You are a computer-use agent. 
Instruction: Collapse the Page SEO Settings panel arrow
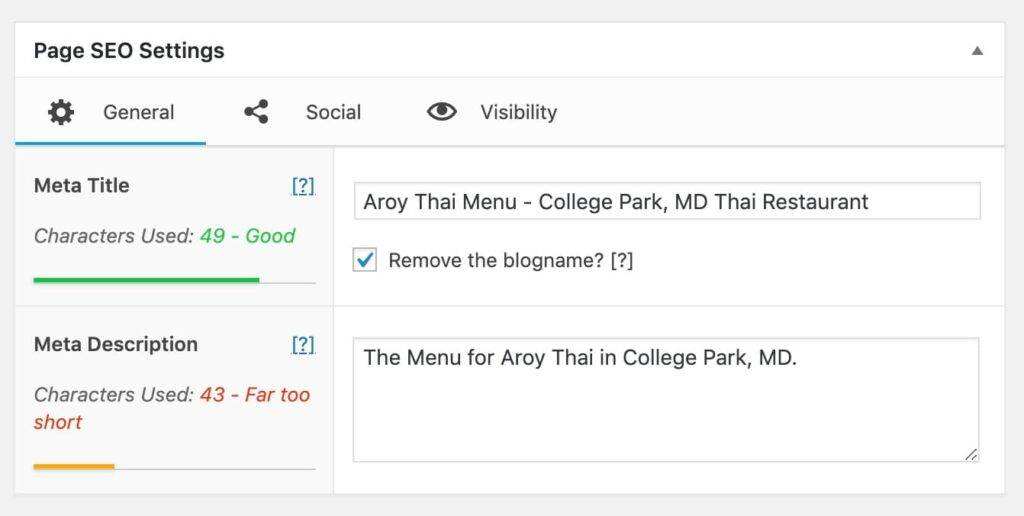(977, 51)
